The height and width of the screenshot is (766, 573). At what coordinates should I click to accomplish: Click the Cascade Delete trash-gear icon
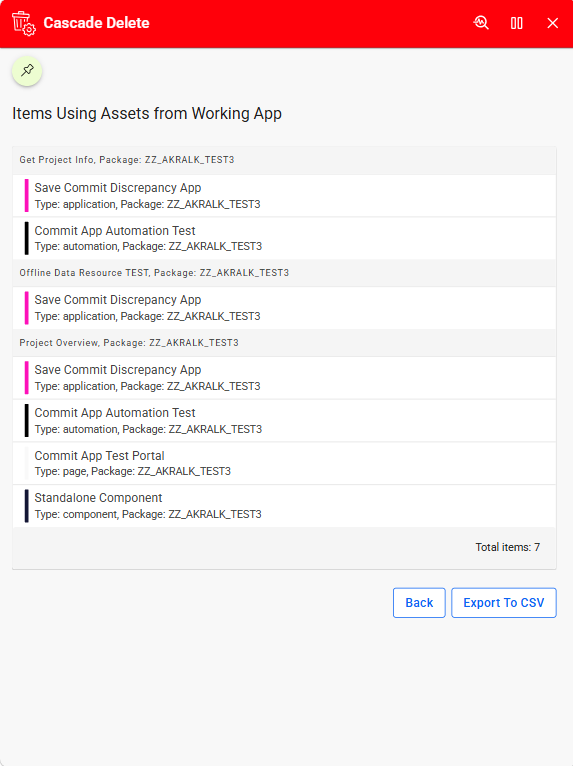(x=23, y=23)
